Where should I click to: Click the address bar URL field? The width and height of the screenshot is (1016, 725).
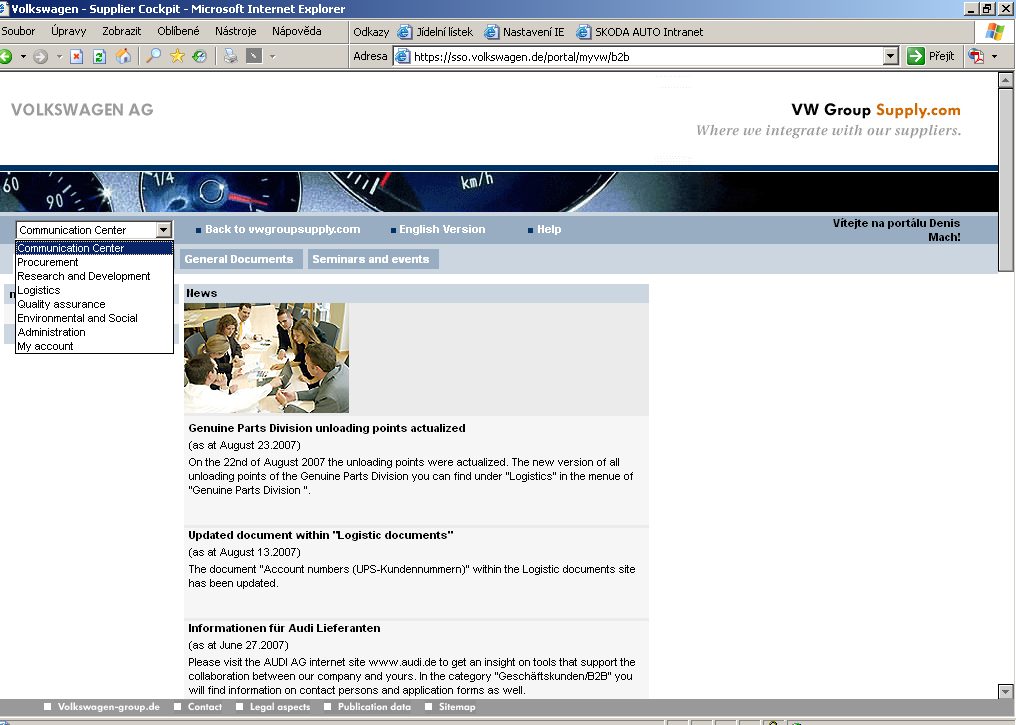pyautogui.click(x=638, y=56)
